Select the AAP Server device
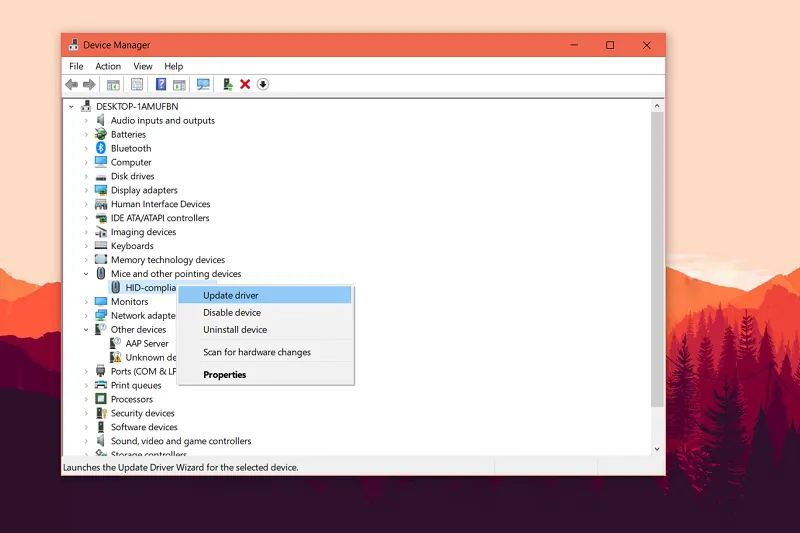 click(x=147, y=343)
